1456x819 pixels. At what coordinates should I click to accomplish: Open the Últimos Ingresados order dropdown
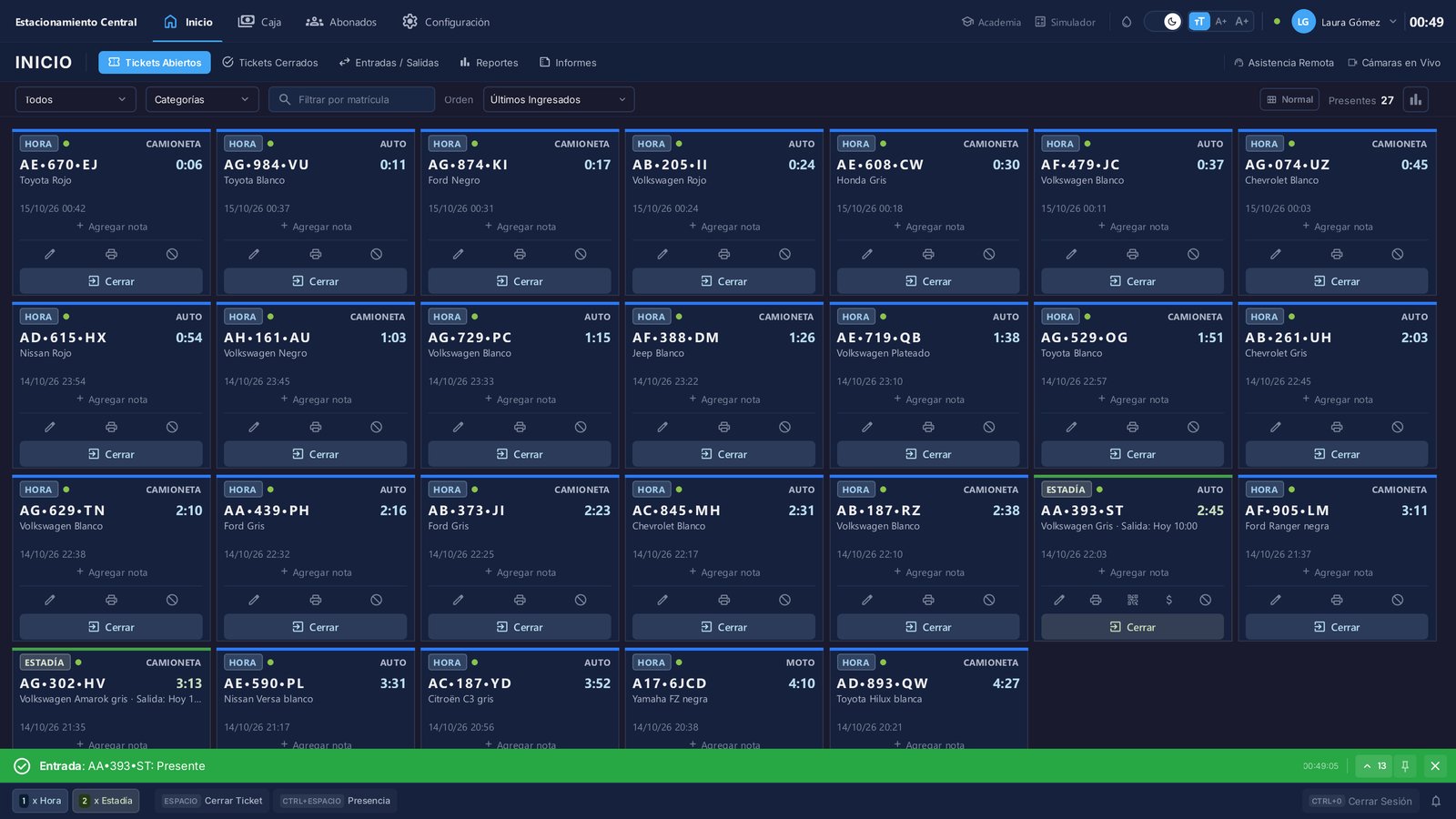tap(559, 99)
